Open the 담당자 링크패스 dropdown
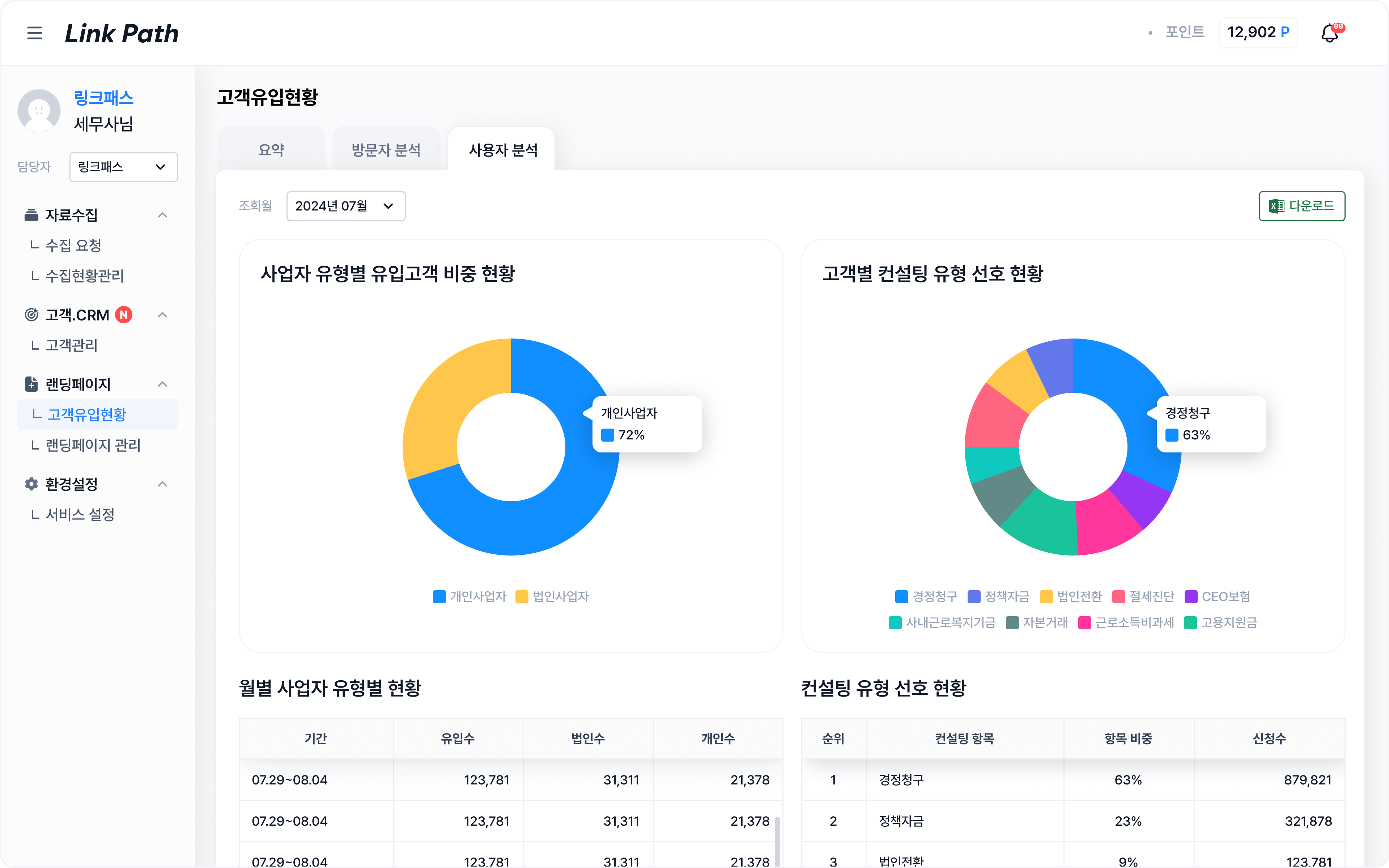 tap(123, 167)
